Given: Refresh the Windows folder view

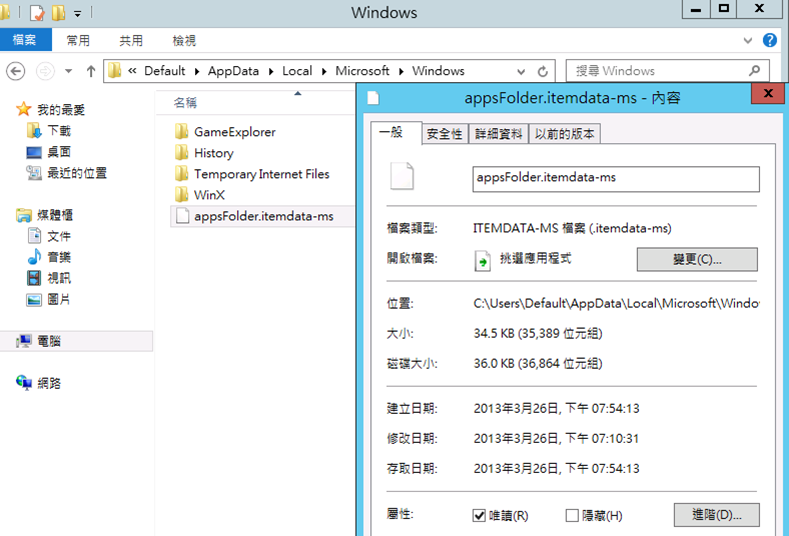Looking at the screenshot, I should point(542,71).
